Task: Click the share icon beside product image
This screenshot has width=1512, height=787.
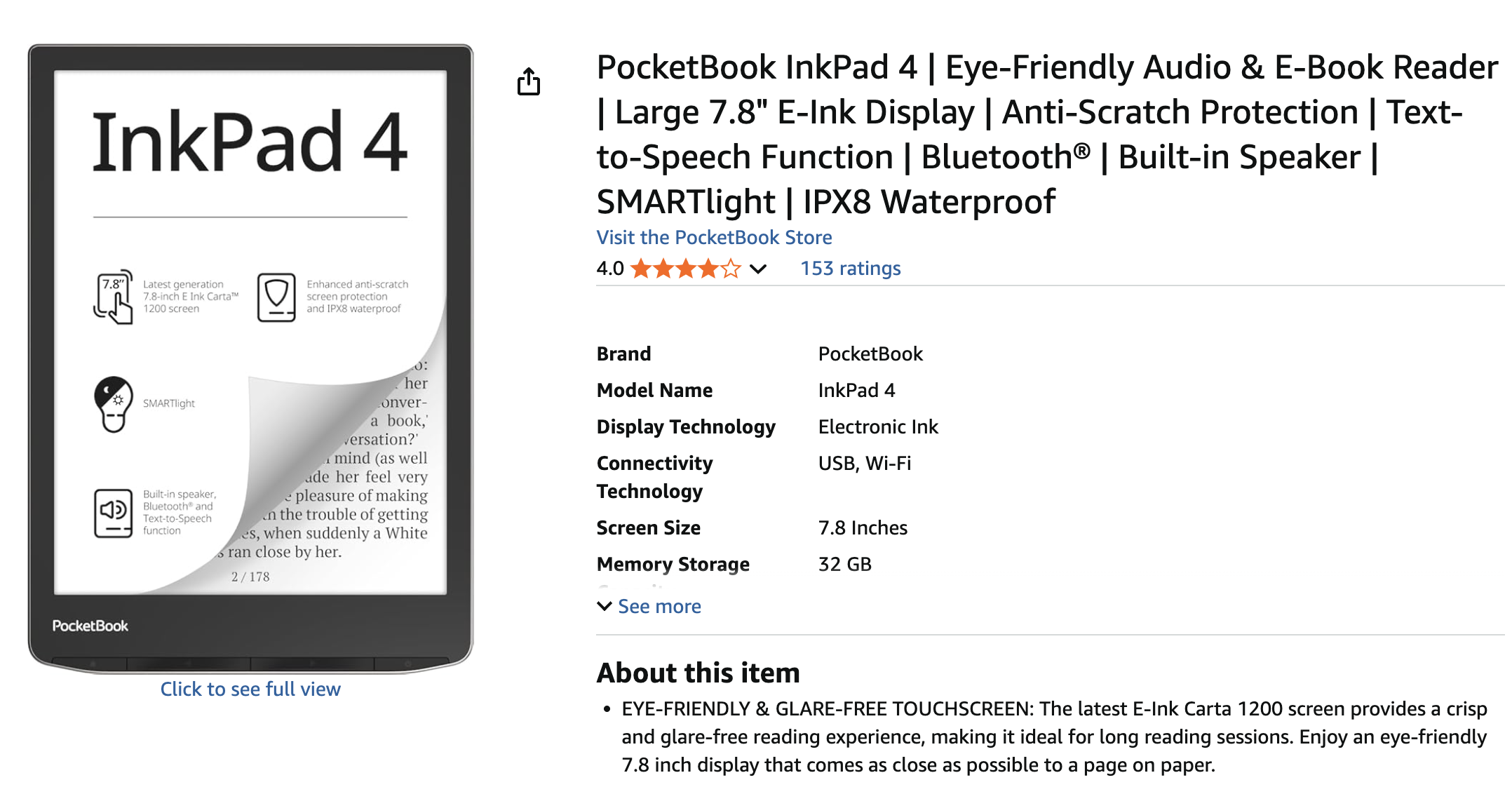Action: [x=529, y=81]
